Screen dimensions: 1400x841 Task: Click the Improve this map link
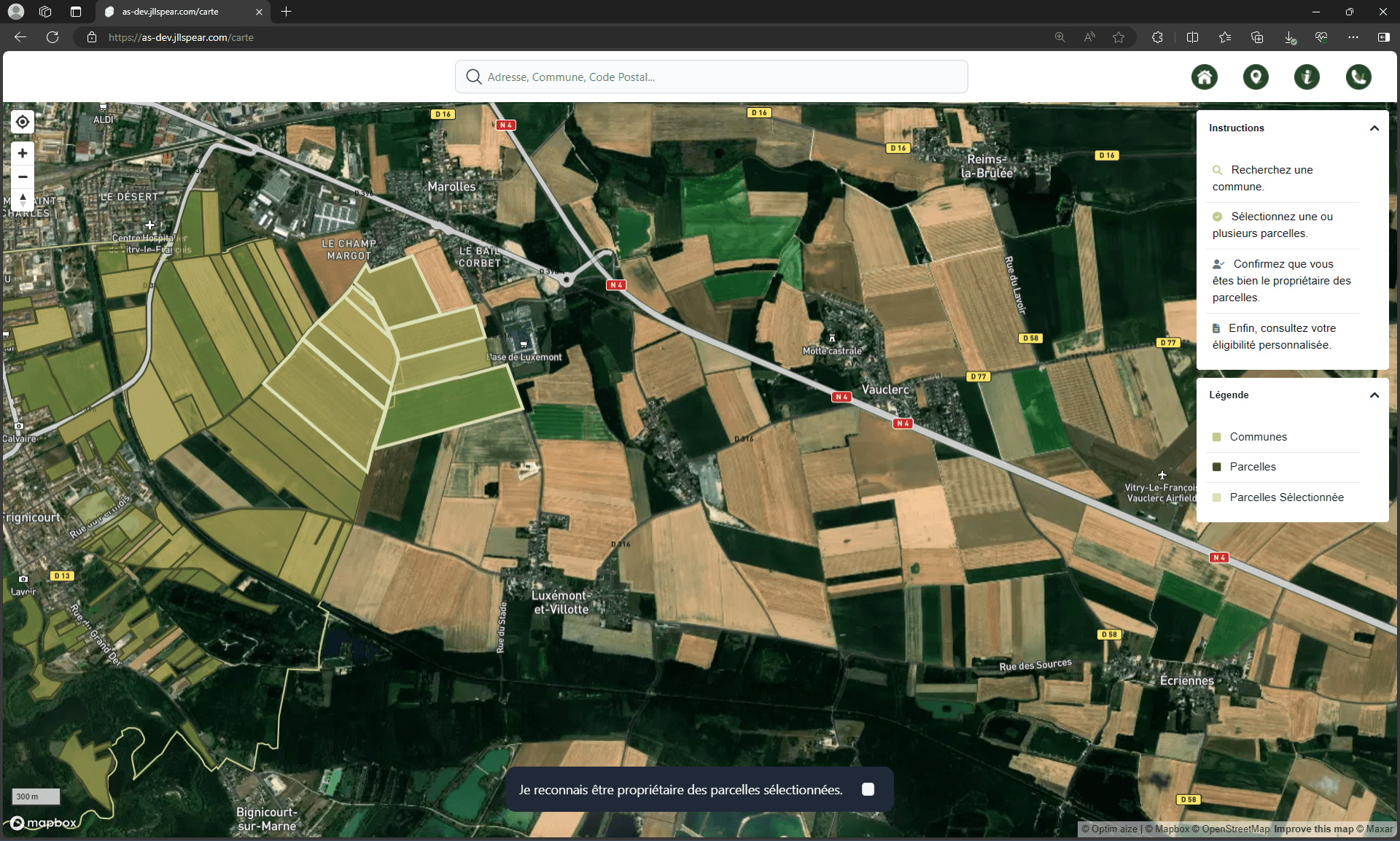[x=1312, y=829]
